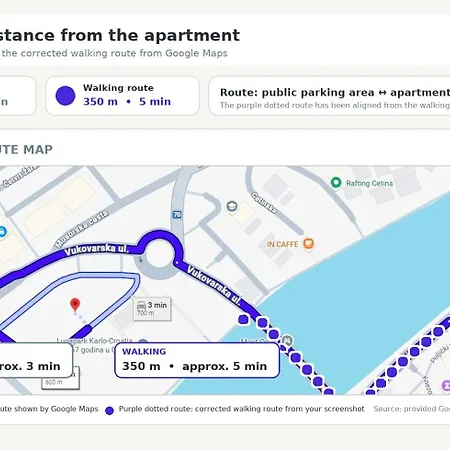Click the Vukovarska ul. label left of the roundabout
Viewport: 450px width, 450px height.
97,250
